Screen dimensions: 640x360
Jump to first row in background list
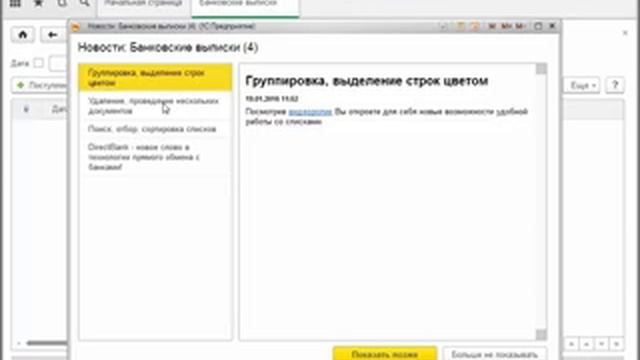point(571,344)
